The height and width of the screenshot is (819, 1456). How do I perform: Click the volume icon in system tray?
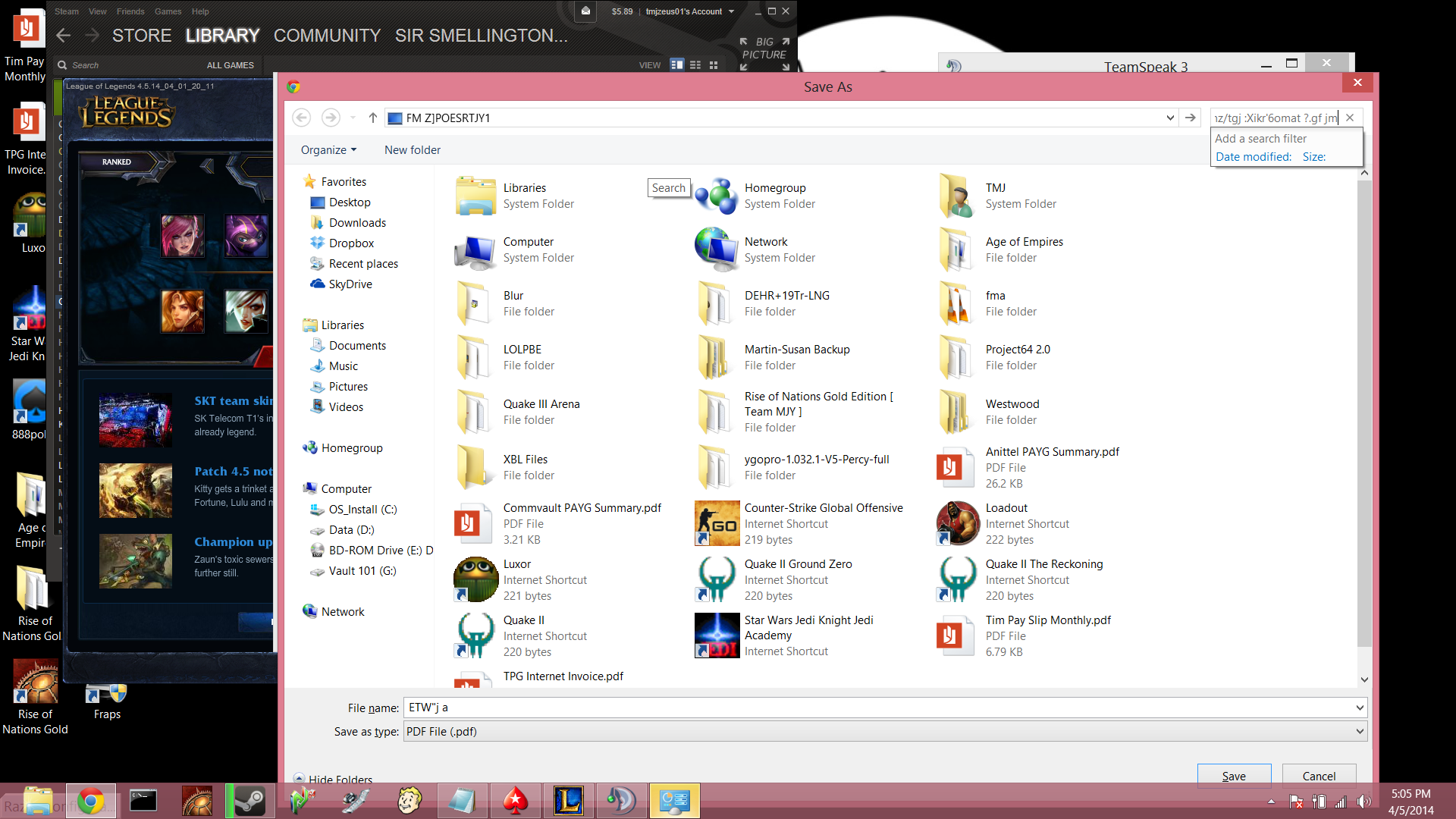point(1364,802)
